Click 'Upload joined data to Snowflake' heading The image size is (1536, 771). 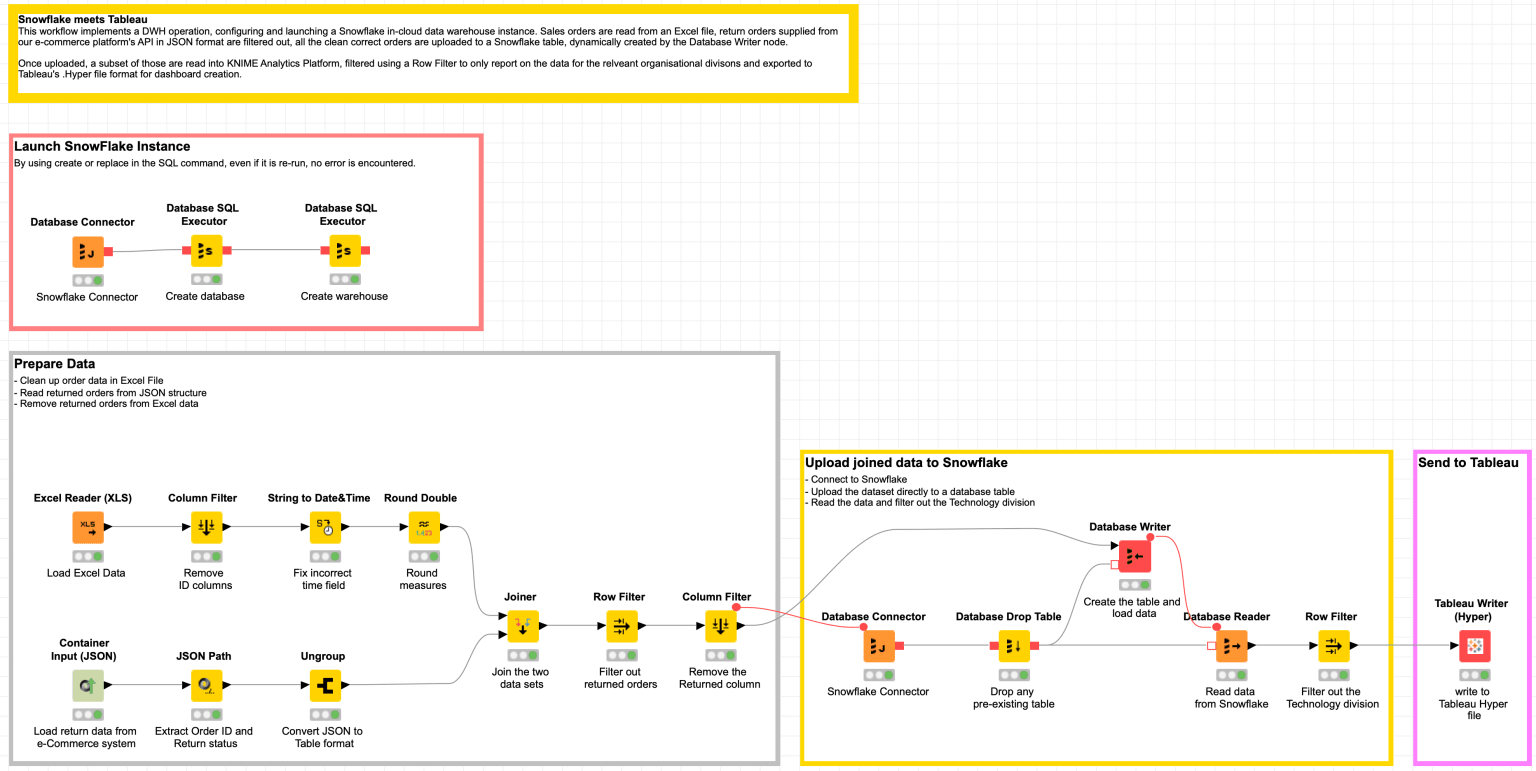[x=906, y=463]
